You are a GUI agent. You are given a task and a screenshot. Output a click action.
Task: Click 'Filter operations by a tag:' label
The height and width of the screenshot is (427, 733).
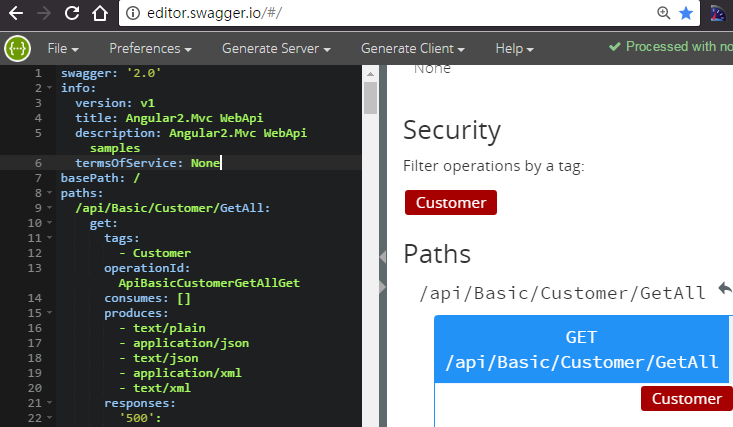[494, 166]
